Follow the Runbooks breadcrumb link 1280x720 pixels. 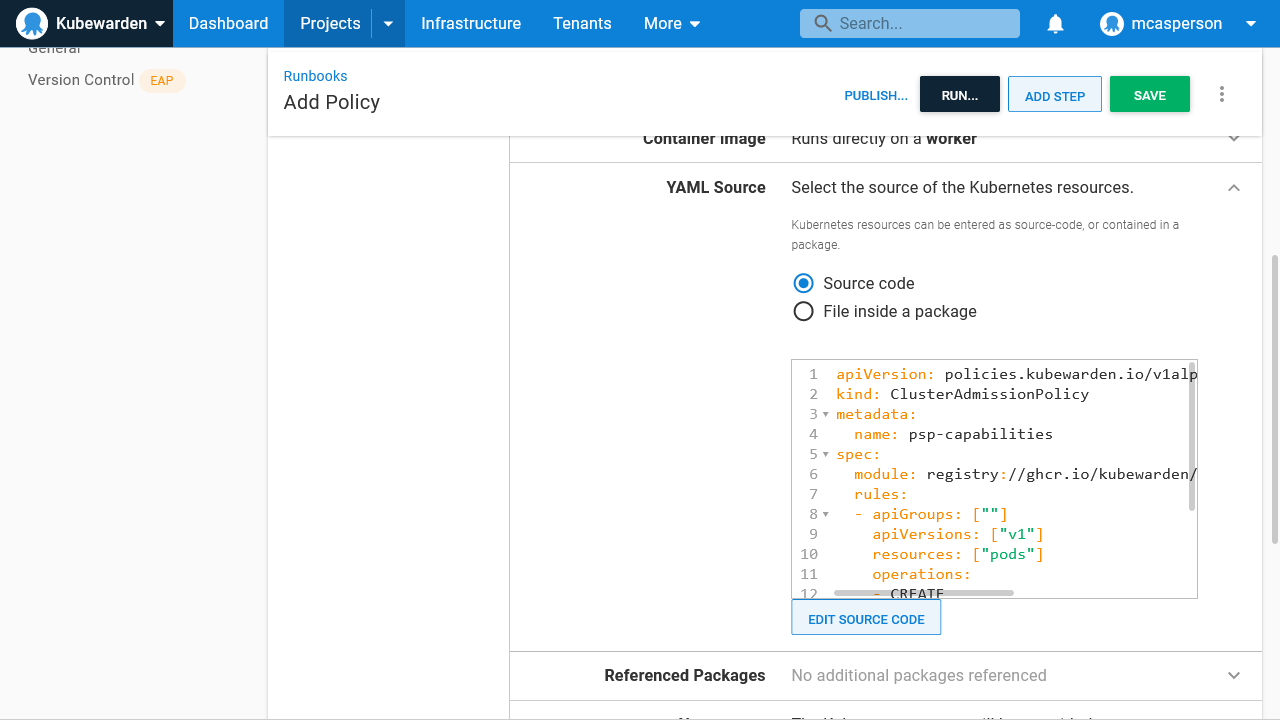315,76
